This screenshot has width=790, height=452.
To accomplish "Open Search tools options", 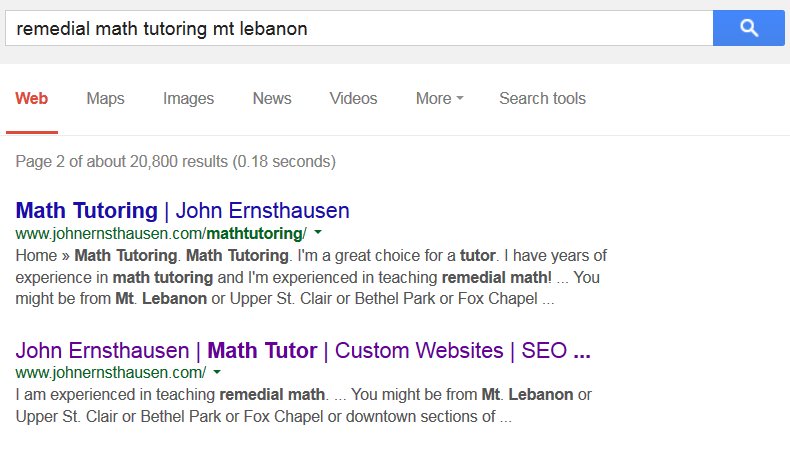I will (x=543, y=98).
